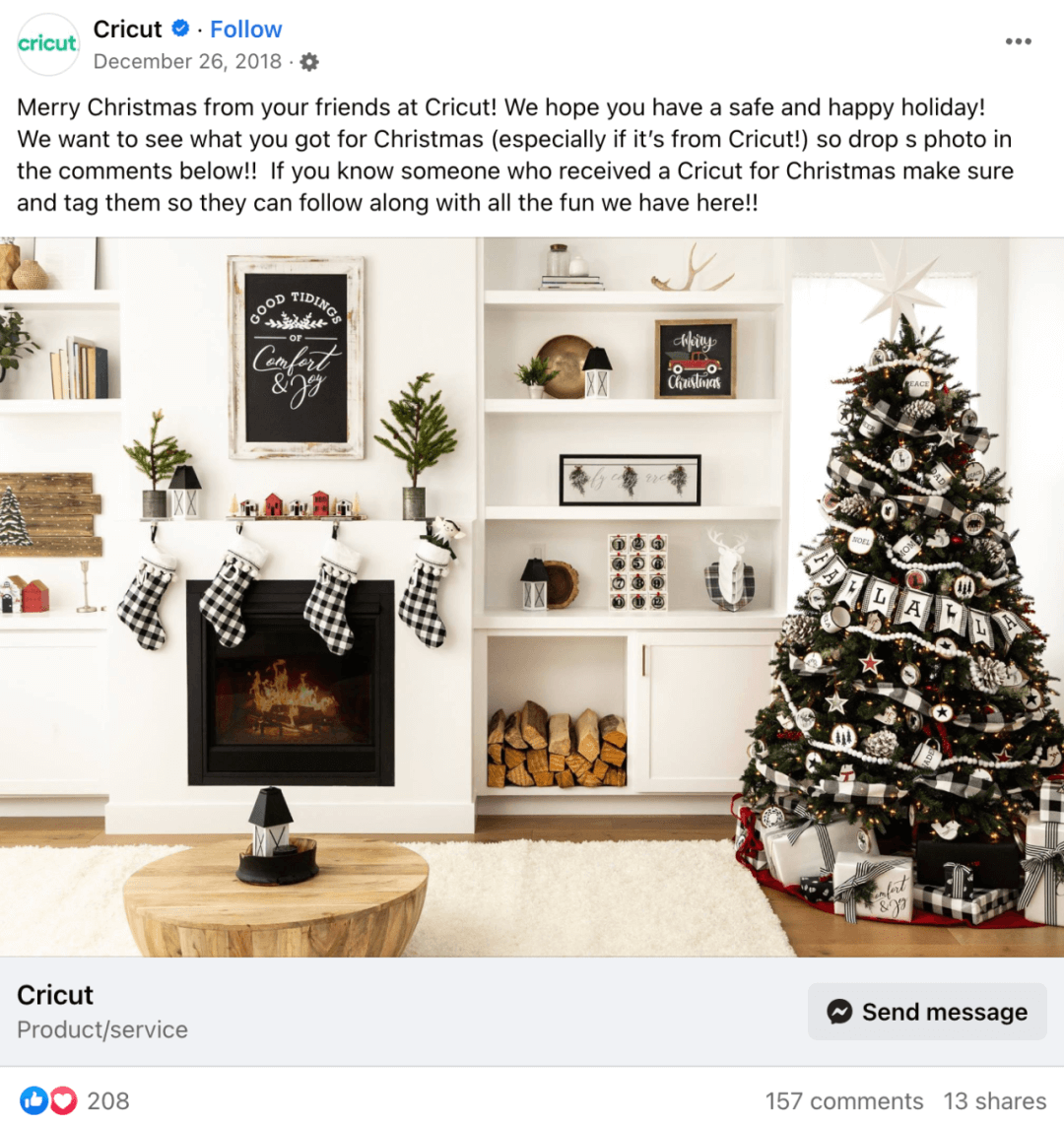Click the Product/service category label

[101, 1029]
